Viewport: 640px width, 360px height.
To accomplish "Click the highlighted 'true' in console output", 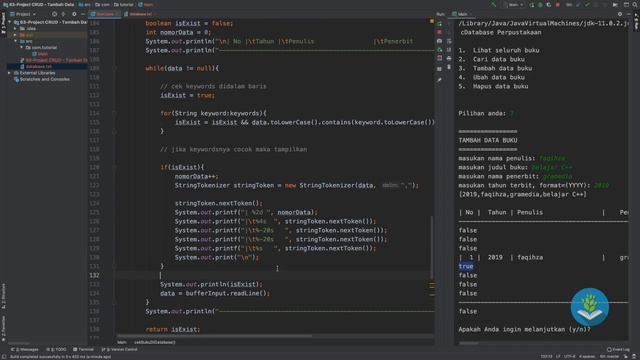I will tap(466, 266).
